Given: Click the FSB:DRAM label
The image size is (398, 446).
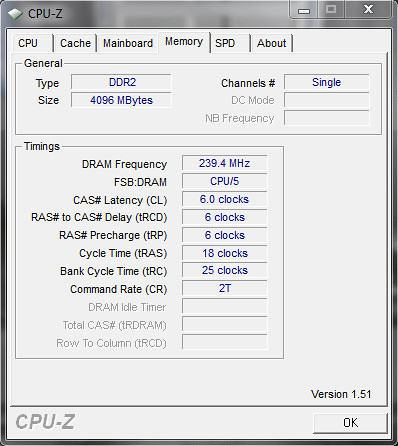Looking at the screenshot, I should tap(140, 182).
